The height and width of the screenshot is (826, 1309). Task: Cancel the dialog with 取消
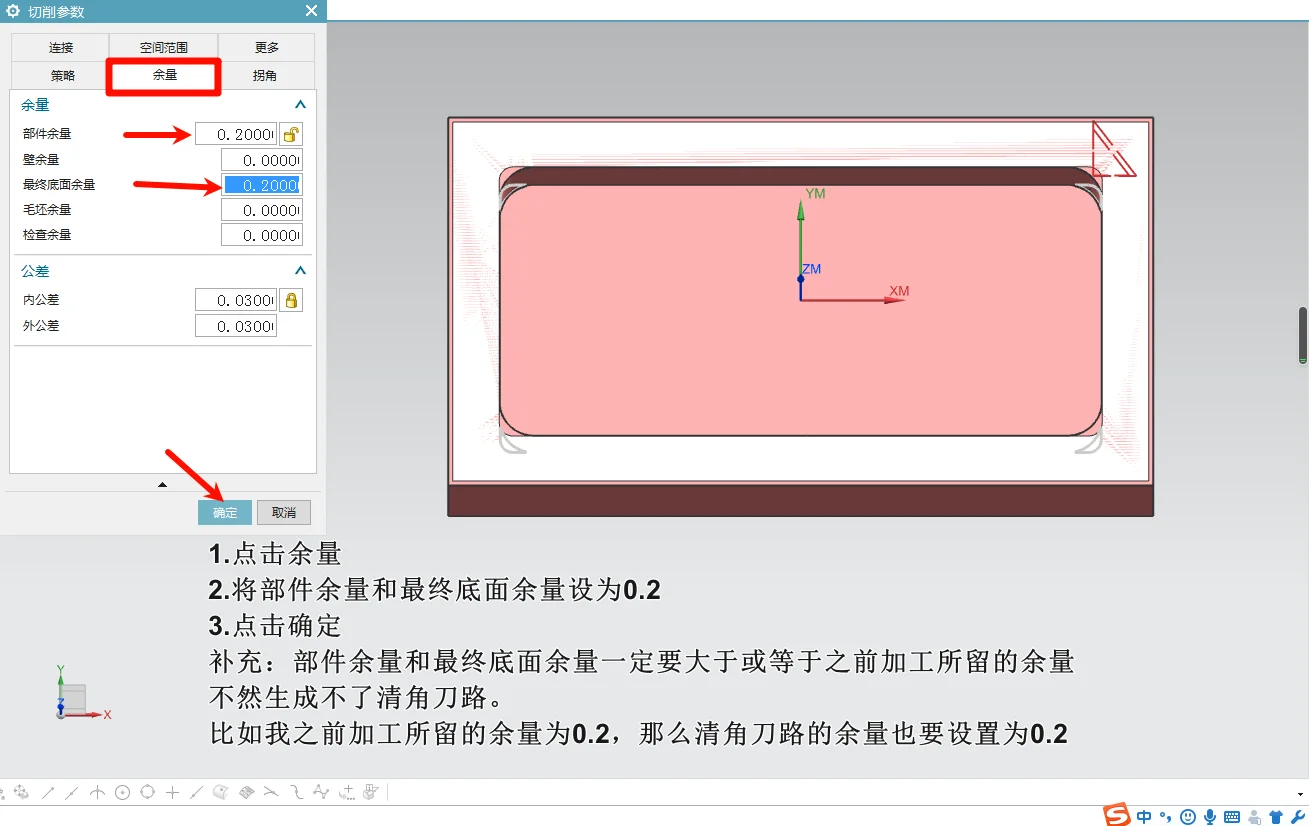pos(283,512)
